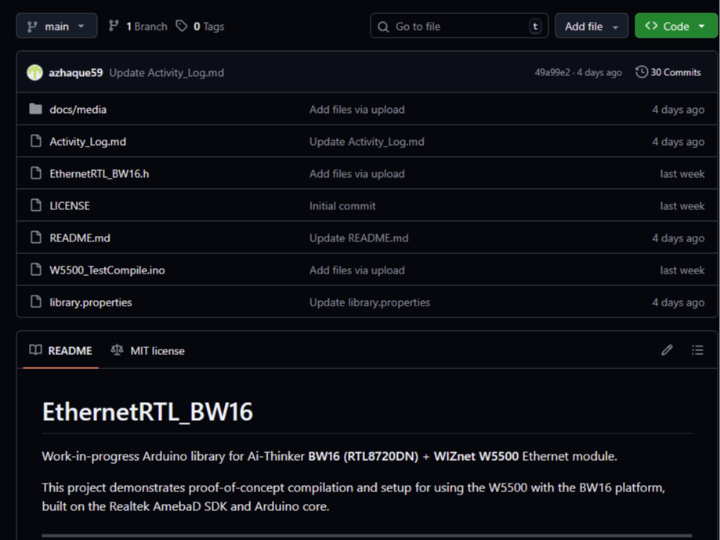Click the file icon beside LICENSE
This screenshot has height=540, width=720.
(x=36, y=206)
